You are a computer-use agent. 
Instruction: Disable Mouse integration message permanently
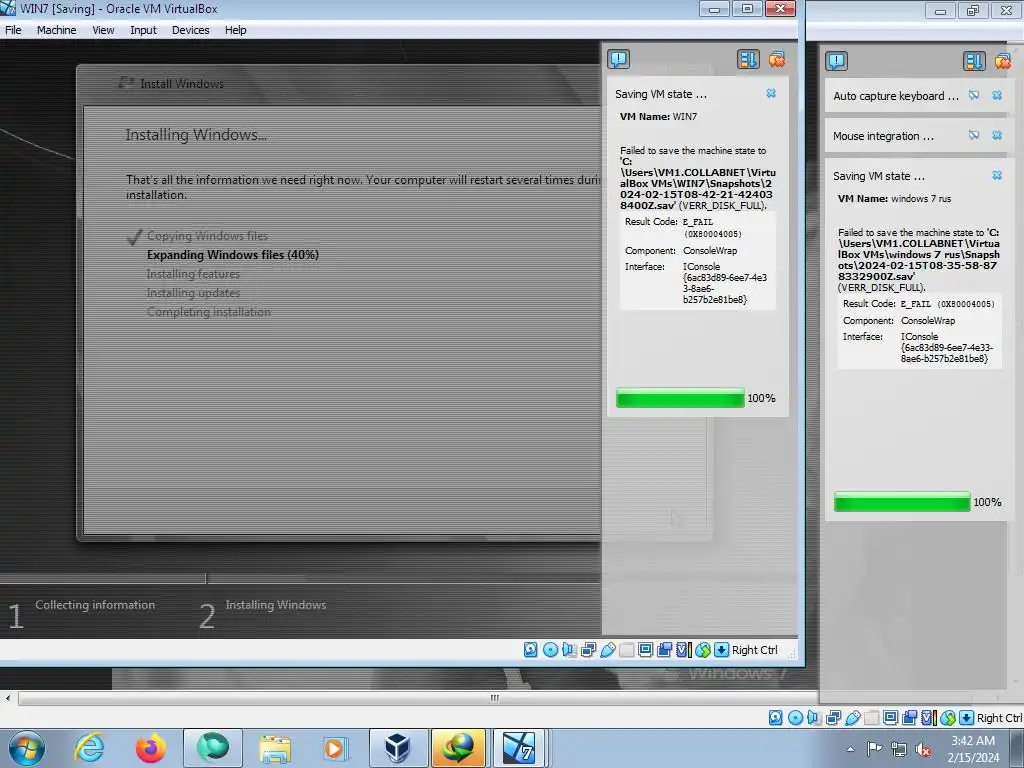pyautogui.click(x=974, y=135)
